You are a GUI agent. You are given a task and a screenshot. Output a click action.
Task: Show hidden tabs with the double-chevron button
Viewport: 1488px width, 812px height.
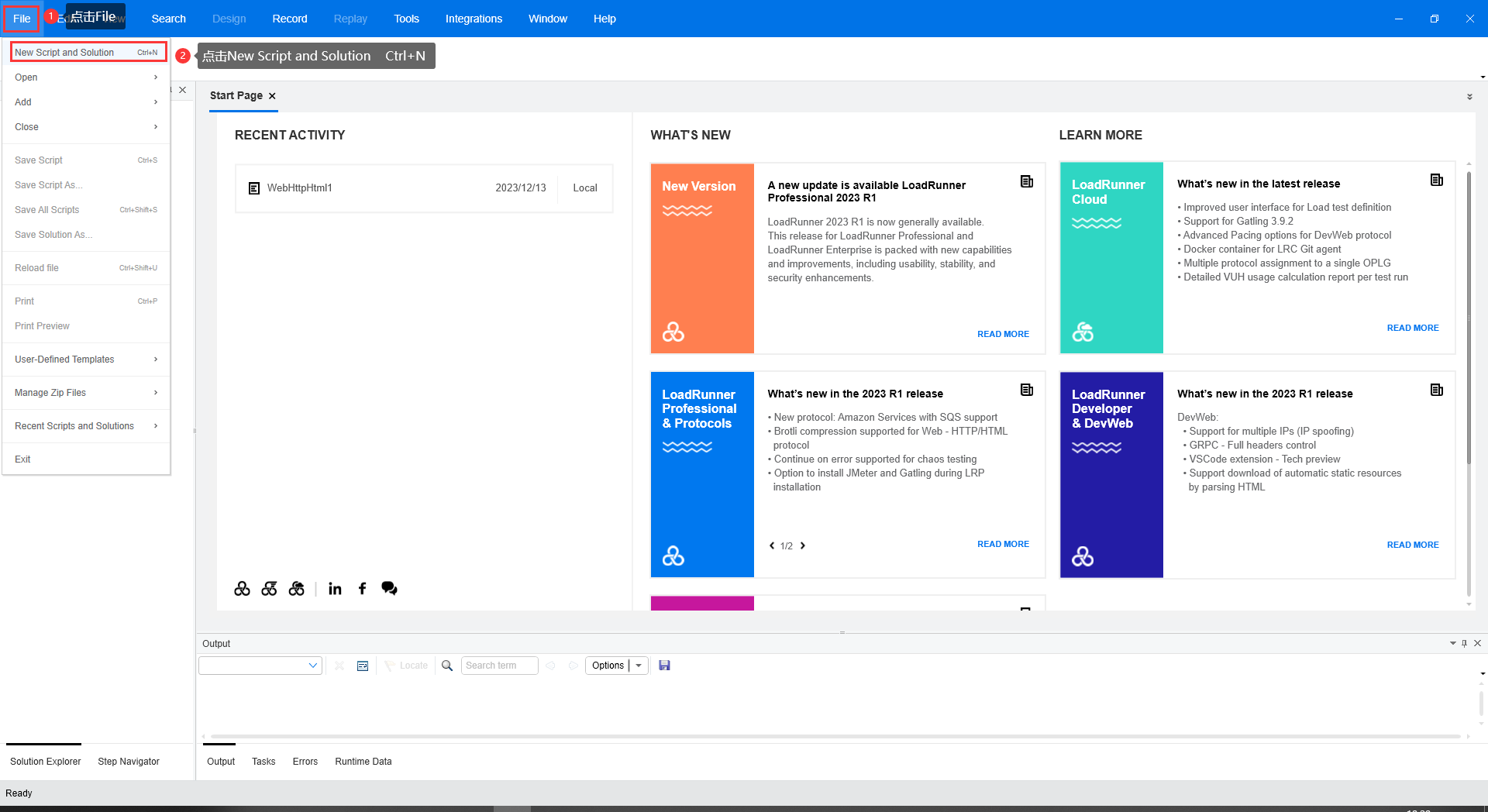(x=1469, y=97)
